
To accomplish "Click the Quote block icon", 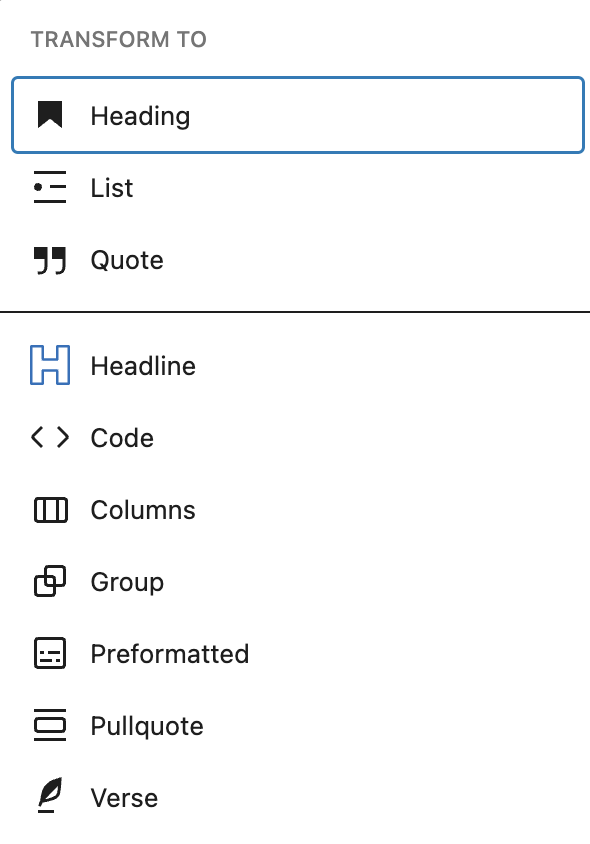I will [48, 259].
